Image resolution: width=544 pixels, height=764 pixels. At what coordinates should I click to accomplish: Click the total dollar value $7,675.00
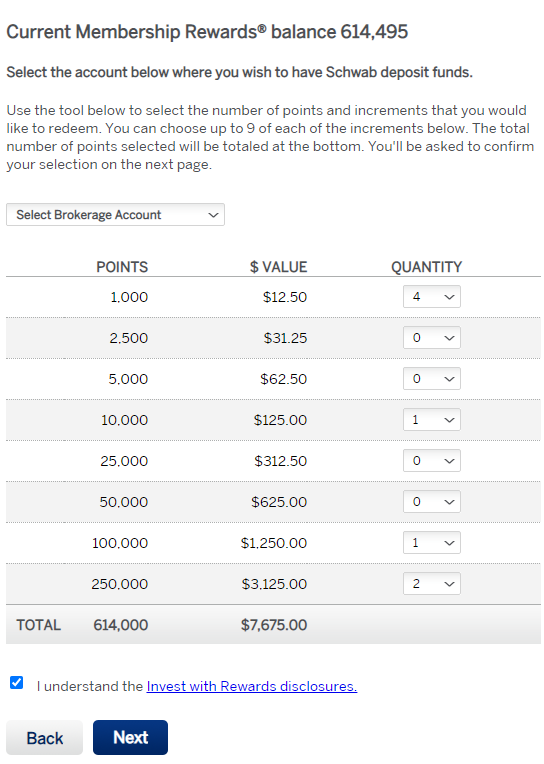click(274, 625)
